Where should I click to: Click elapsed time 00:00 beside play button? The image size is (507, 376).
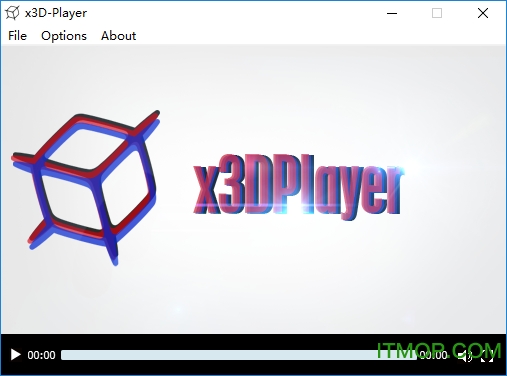41,355
